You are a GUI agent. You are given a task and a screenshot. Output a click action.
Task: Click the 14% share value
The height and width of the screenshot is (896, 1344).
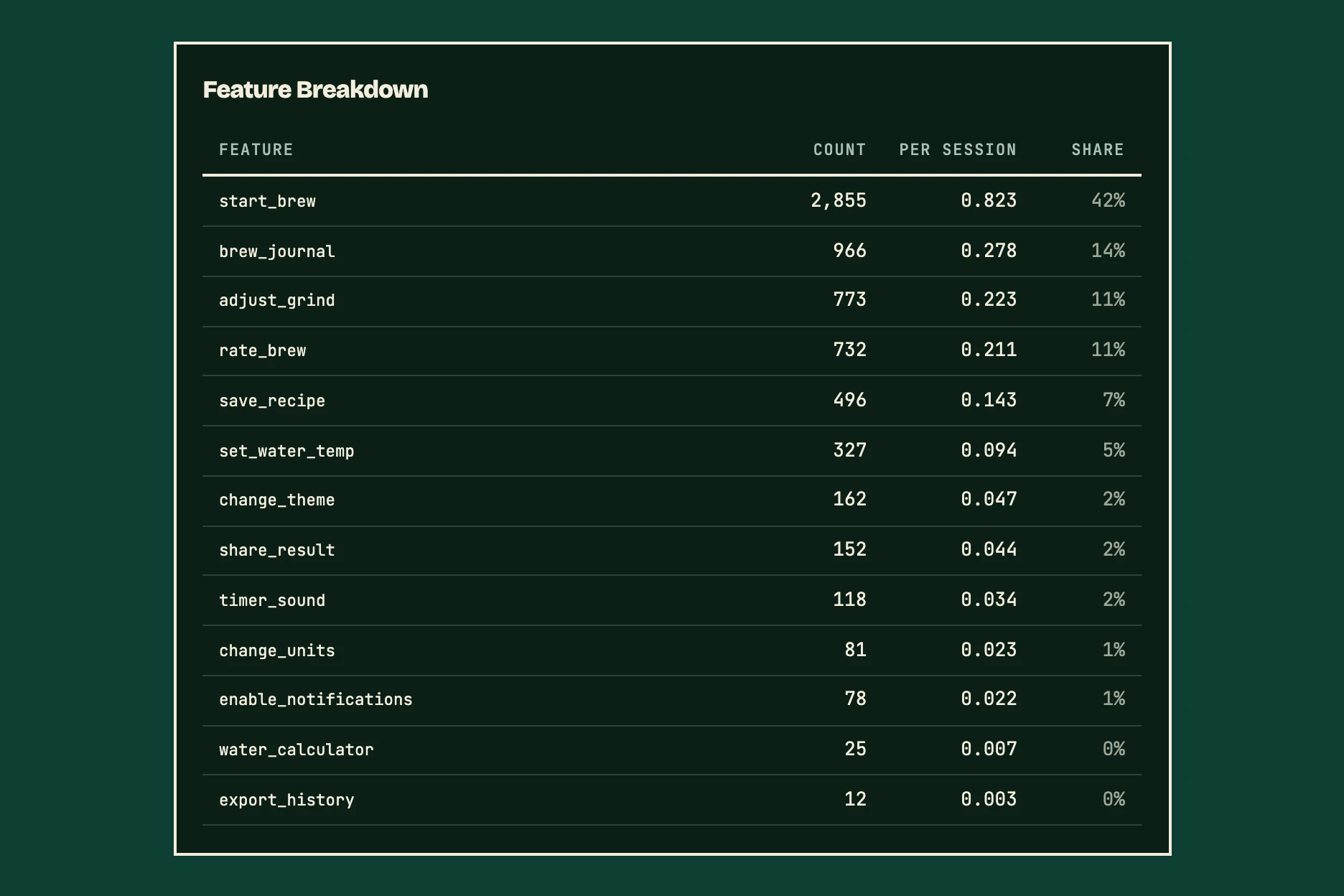click(x=1109, y=251)
